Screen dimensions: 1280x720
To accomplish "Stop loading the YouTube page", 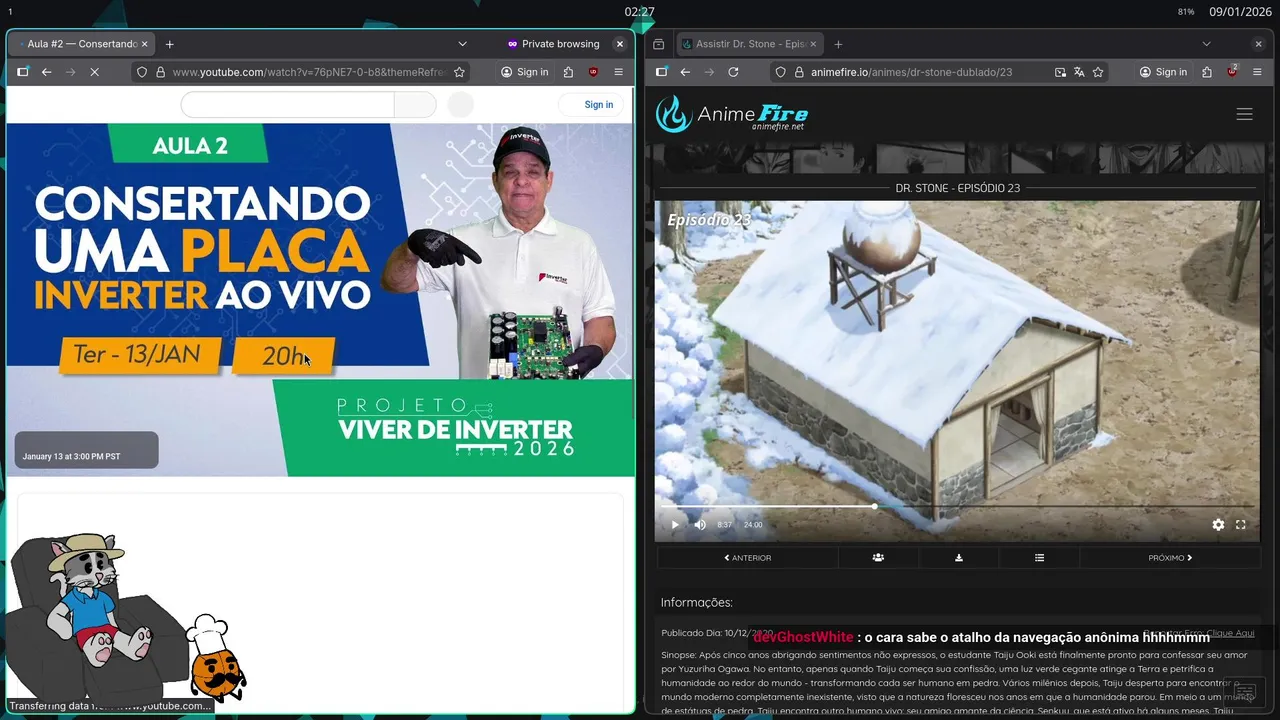I will click(x=94, y=72).
